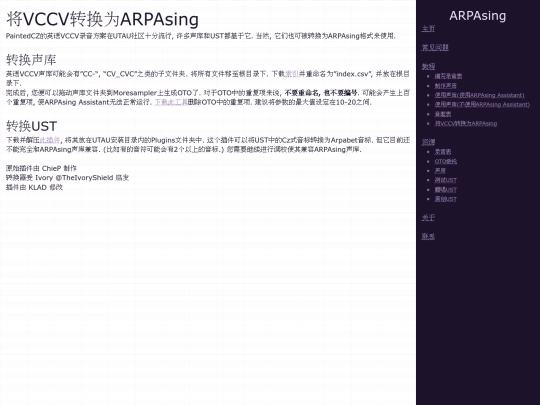Open the 原创UST resource link
Image resolution: width=540 pixels, height=405 pixels.
pyautogui.click(x=445, y=199)
